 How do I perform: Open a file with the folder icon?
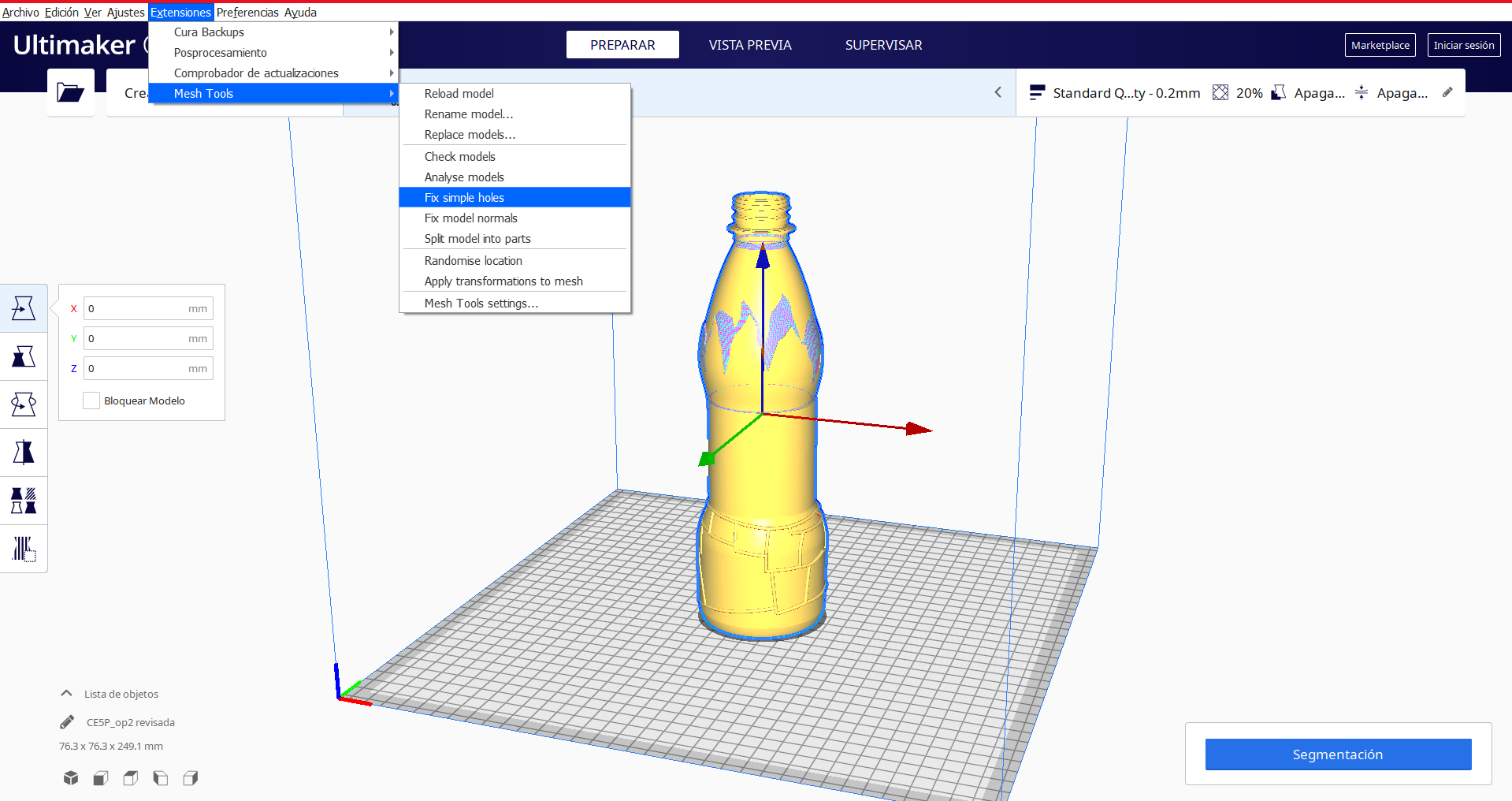tap(70, 92)
